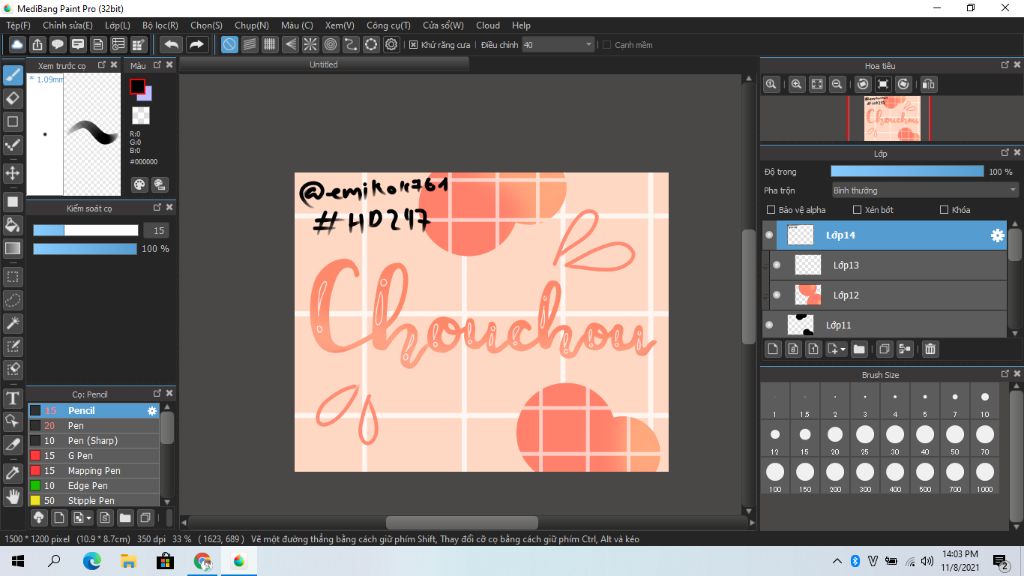1024x576 pixels.
Task: Enable the vanishing point snap
Action: (x=290, y=44)
